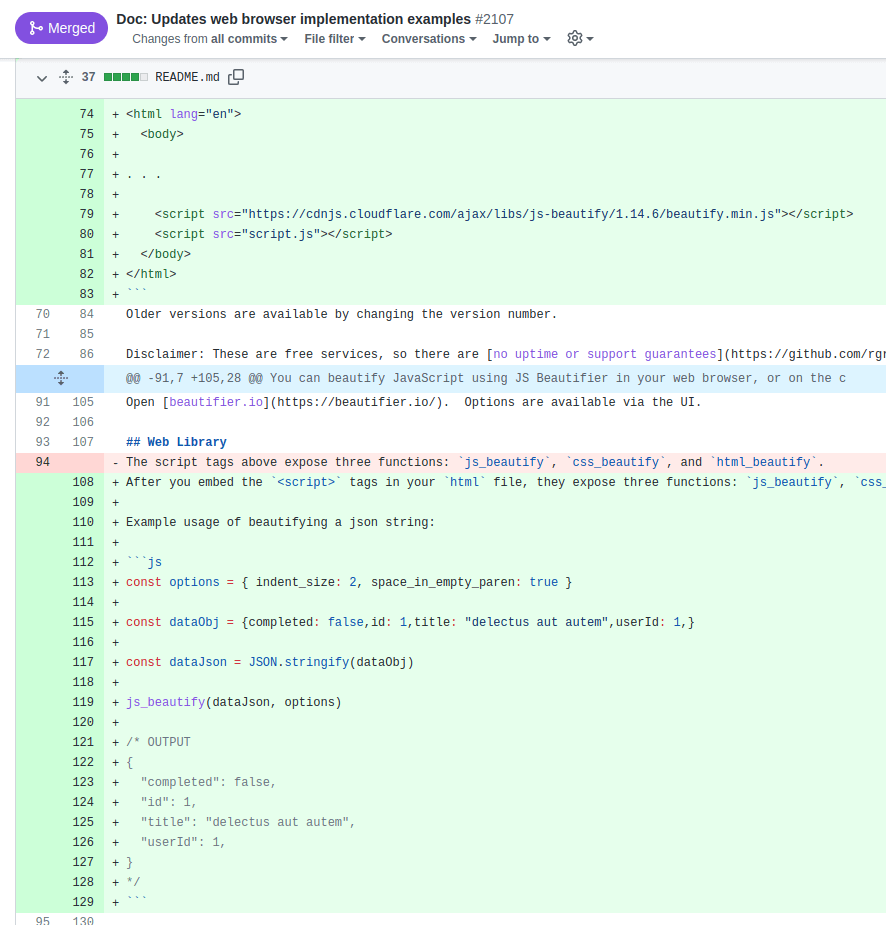The image size is (886, 925).
Task: Click the README.md file name
Action: pos(187,77)
